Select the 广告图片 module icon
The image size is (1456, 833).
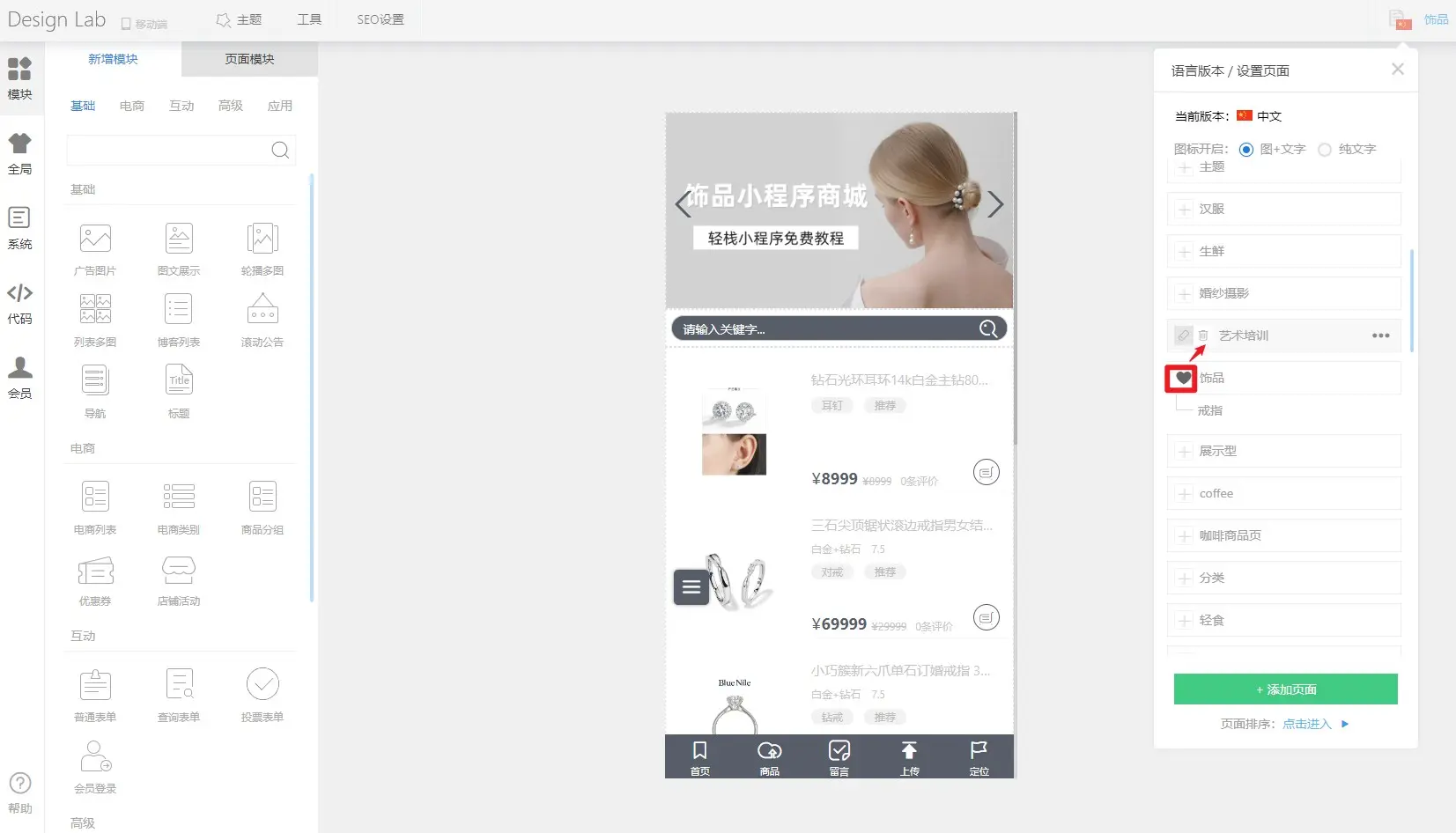pos(95,239)
